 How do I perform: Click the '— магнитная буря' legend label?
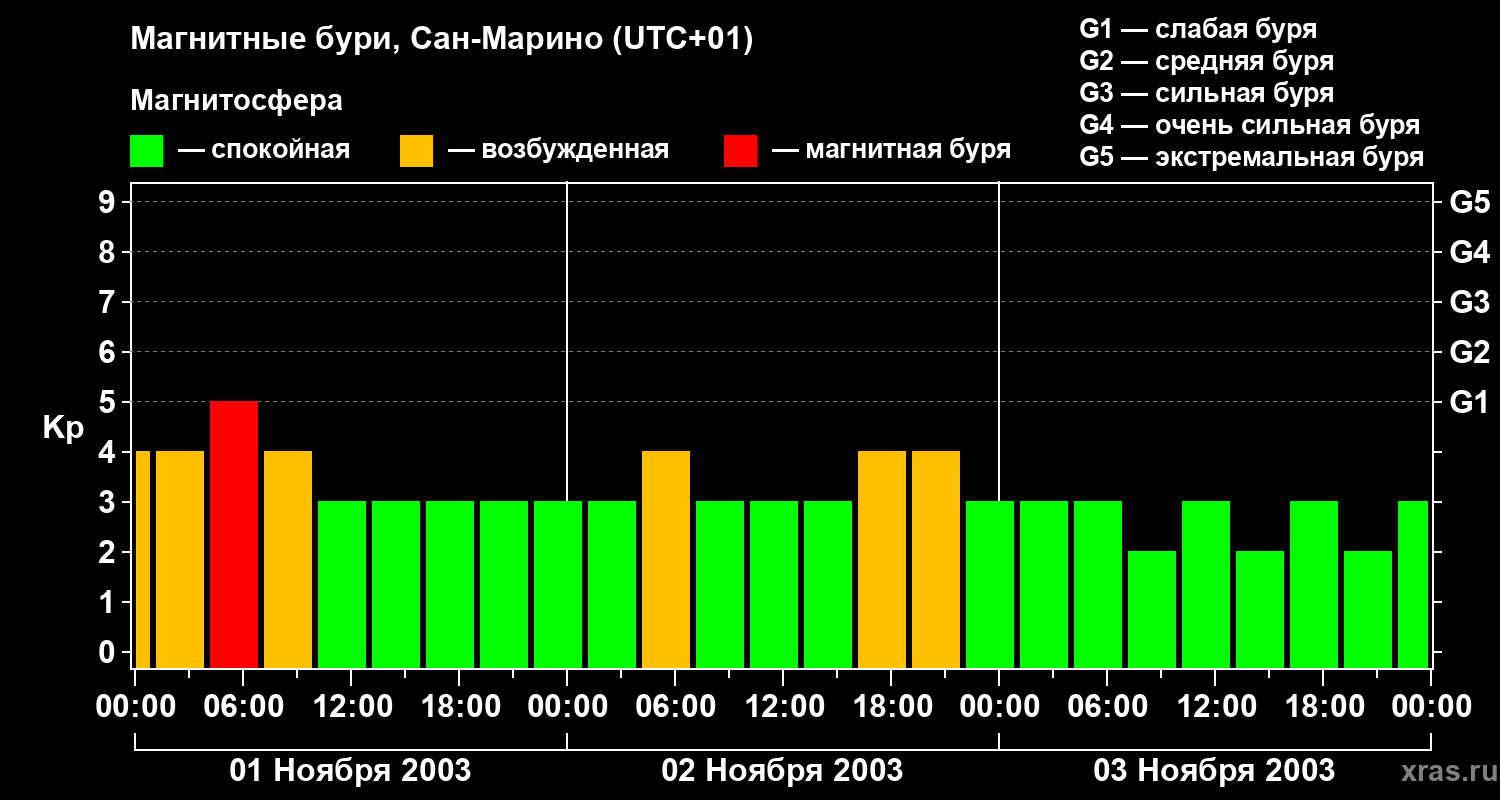coord(891,151)
